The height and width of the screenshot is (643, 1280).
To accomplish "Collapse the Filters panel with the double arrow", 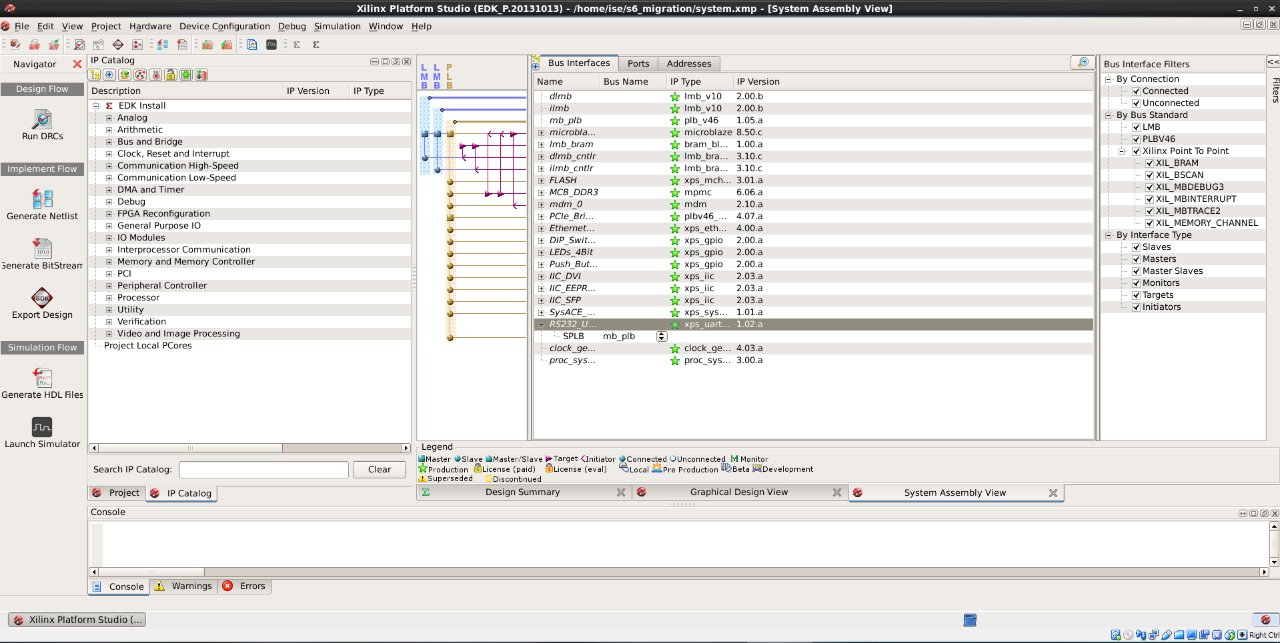I will (x=1273, y=62).
